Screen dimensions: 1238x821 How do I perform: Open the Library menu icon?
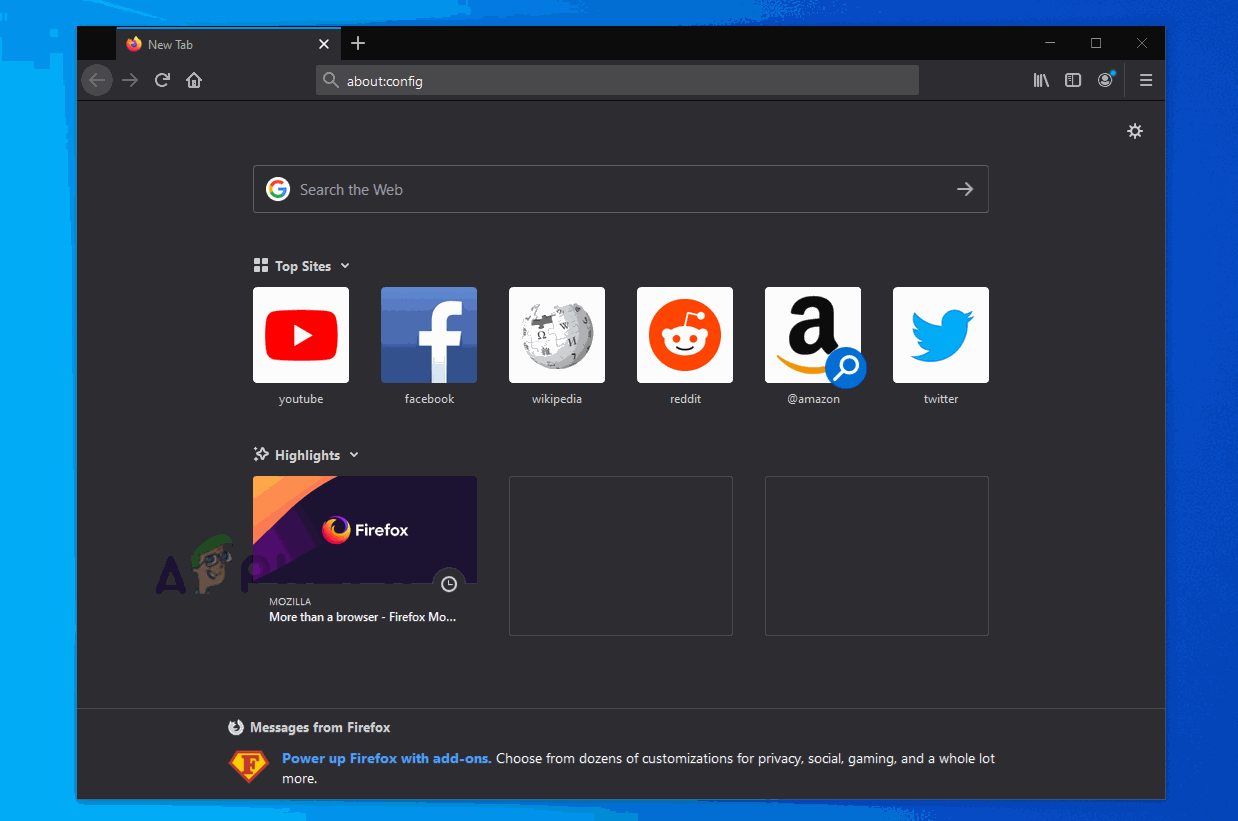tap(1041, 80)
